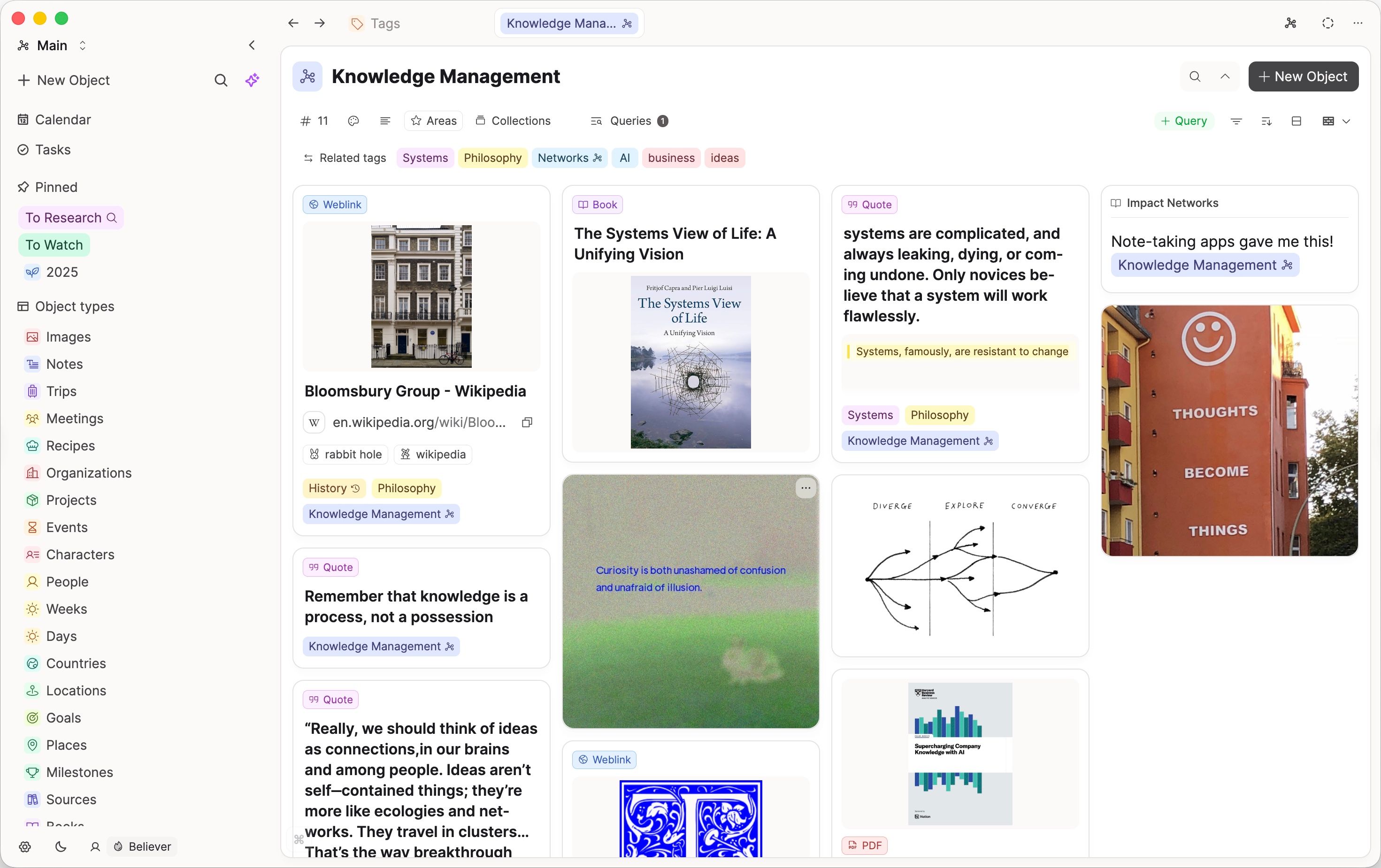Click the sort icon in the view toolbar
The image size is (1381, 868).
(1267, 121)
